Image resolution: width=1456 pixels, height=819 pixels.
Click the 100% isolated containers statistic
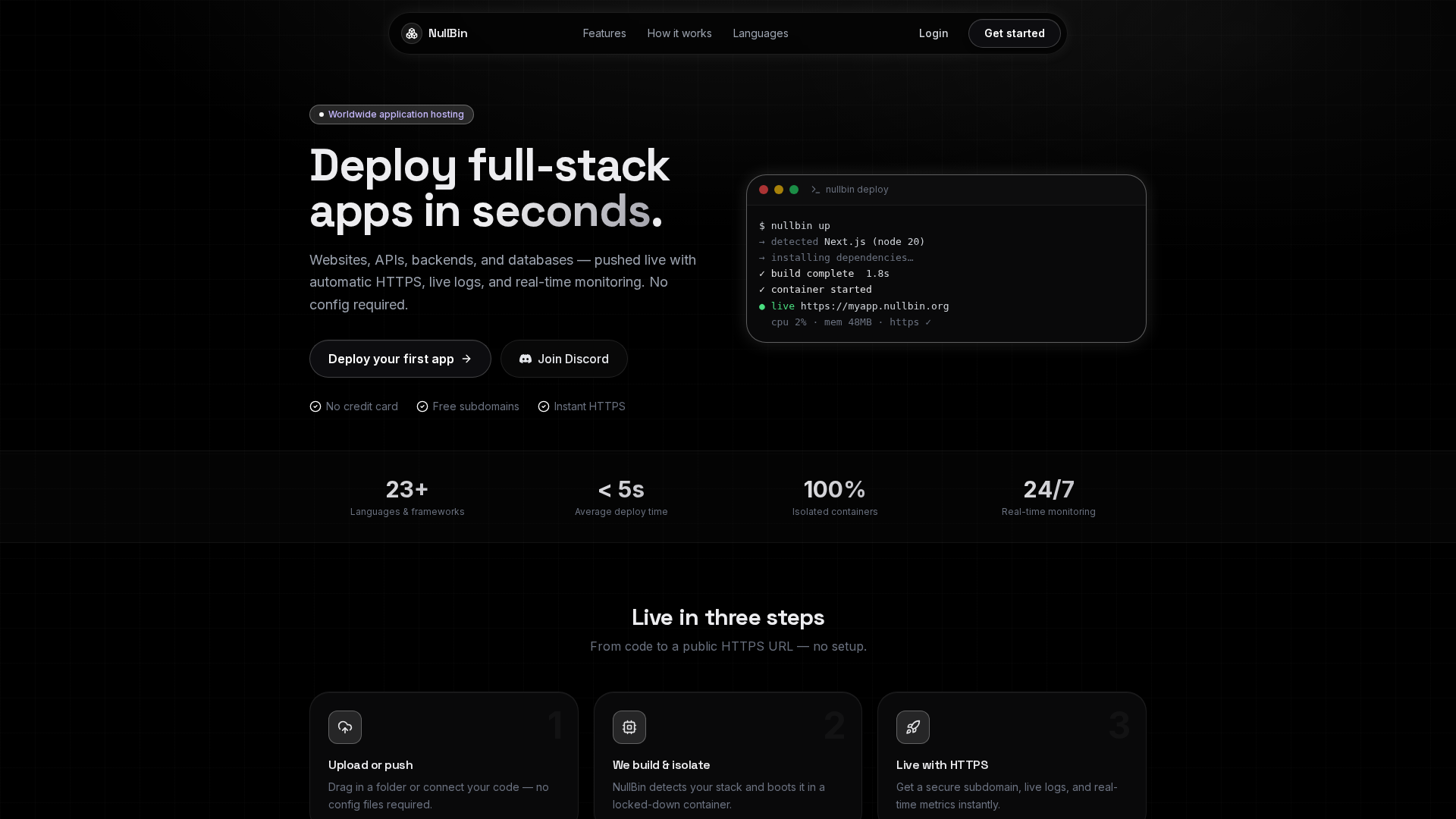coord(835,490)
